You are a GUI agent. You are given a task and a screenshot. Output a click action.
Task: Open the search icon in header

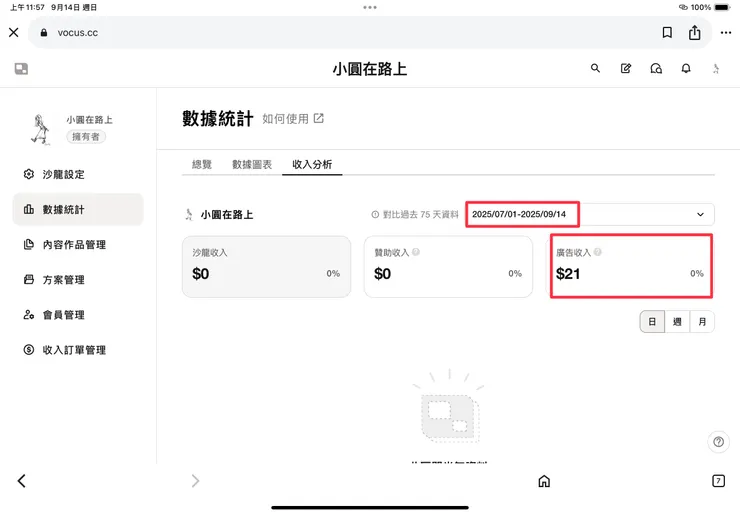coord(596,69)
